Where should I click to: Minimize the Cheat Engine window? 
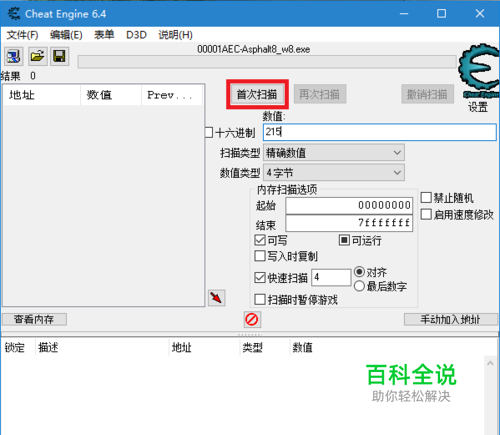click(x=404, y=14)
